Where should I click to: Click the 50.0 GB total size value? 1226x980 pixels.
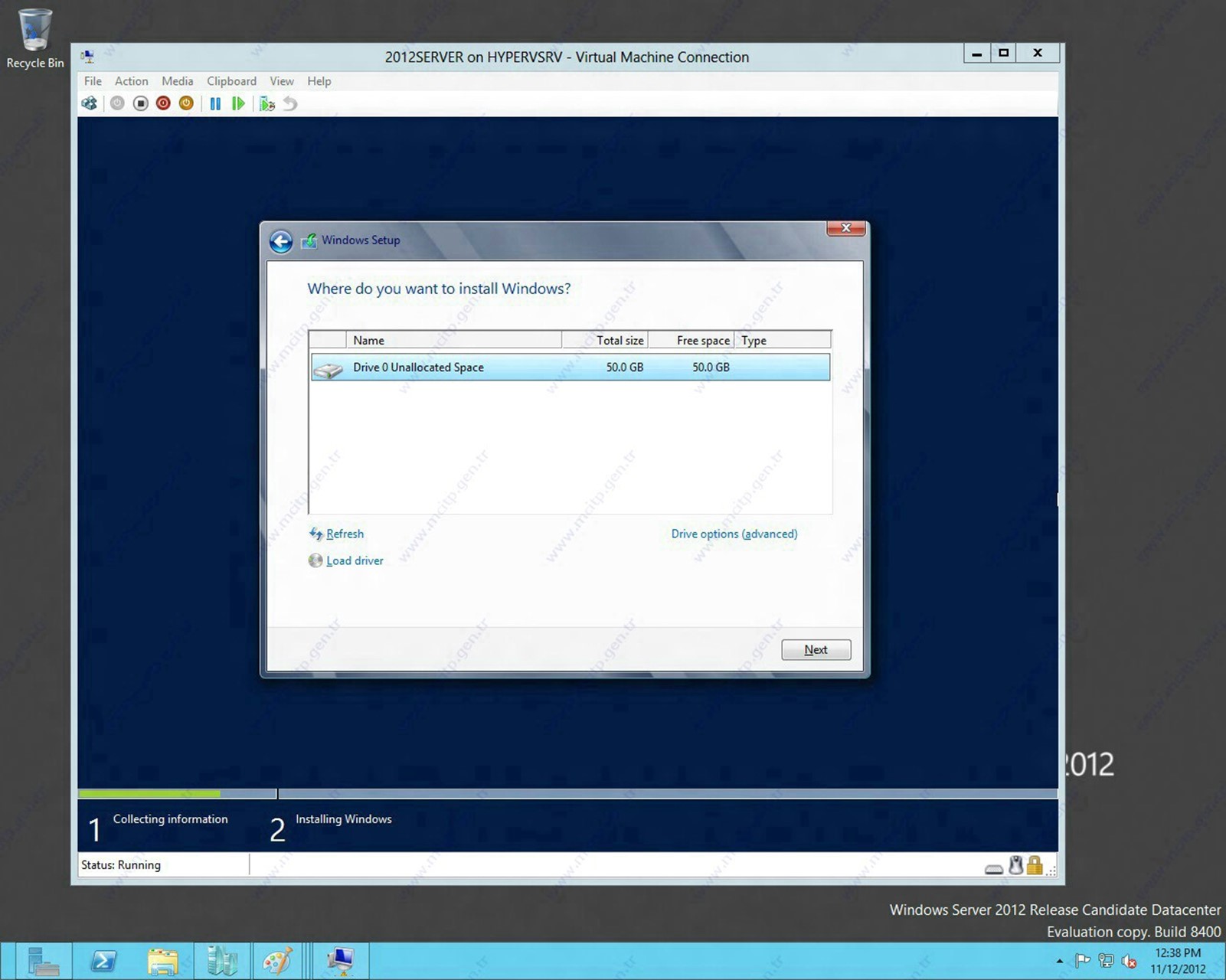[625, 367]
